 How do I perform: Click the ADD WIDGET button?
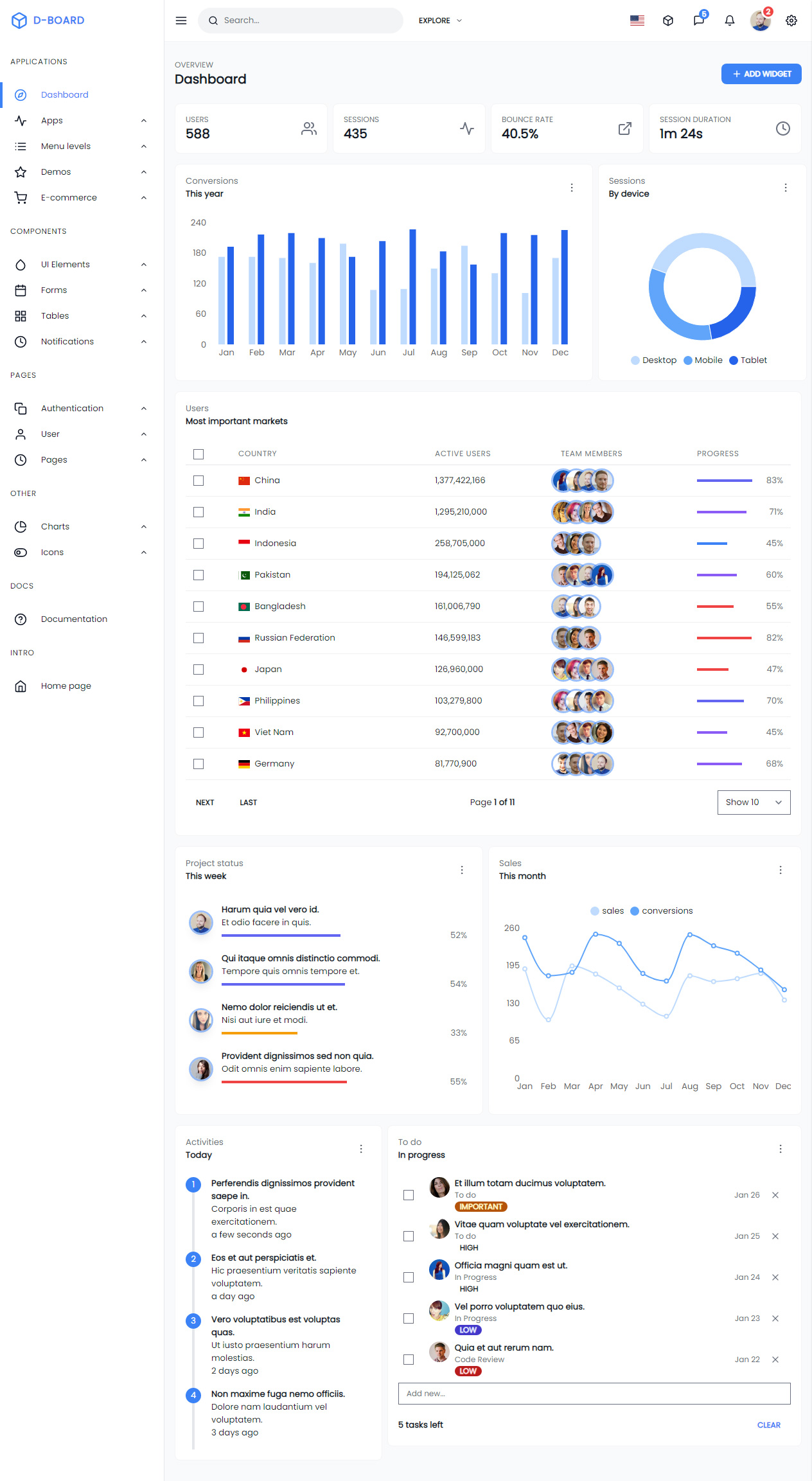[x=761, y=74]
